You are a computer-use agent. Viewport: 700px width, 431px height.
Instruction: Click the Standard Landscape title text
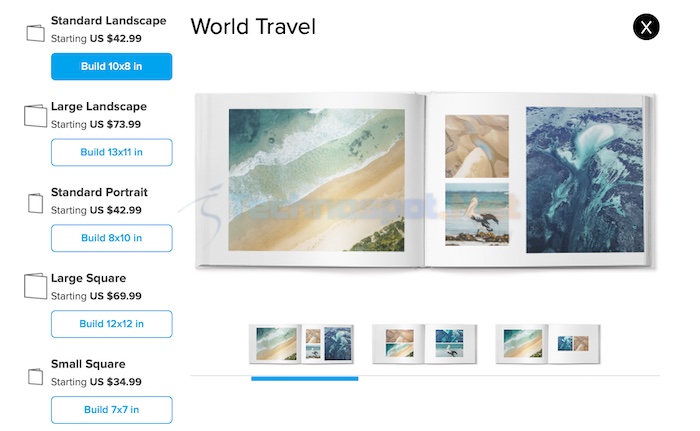coord(108,21)
